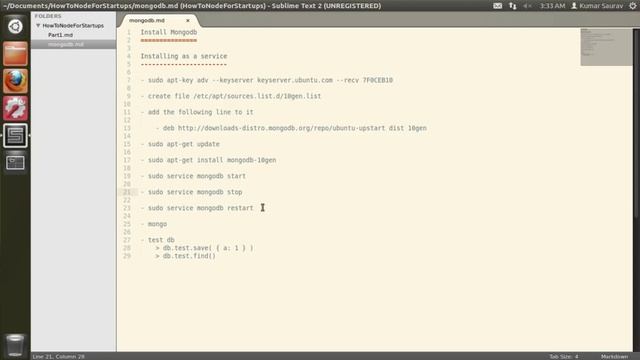Screen dimensions: 640x360
Task: Click the 'sudo apt-get update' line
Action: tap(180, 144)
